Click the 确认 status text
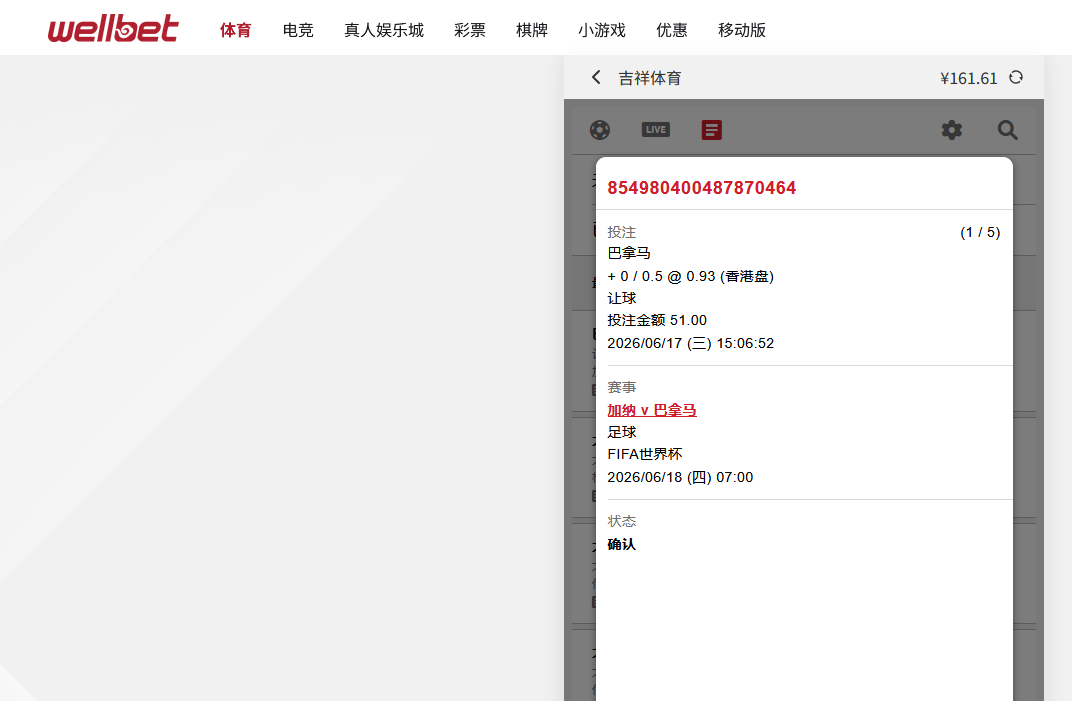The image size is (1072, 701). [621, 544]
